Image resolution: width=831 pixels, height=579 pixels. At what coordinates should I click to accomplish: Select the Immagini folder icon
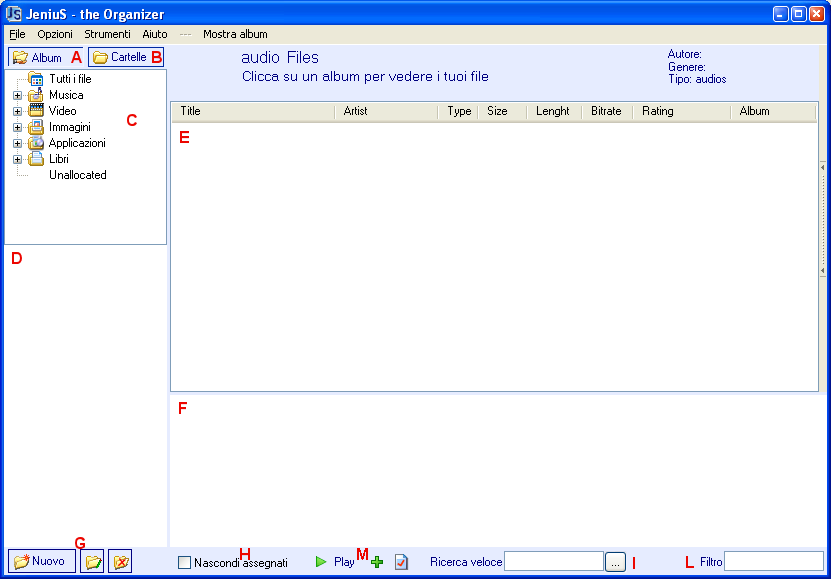[x=36, y=127]
